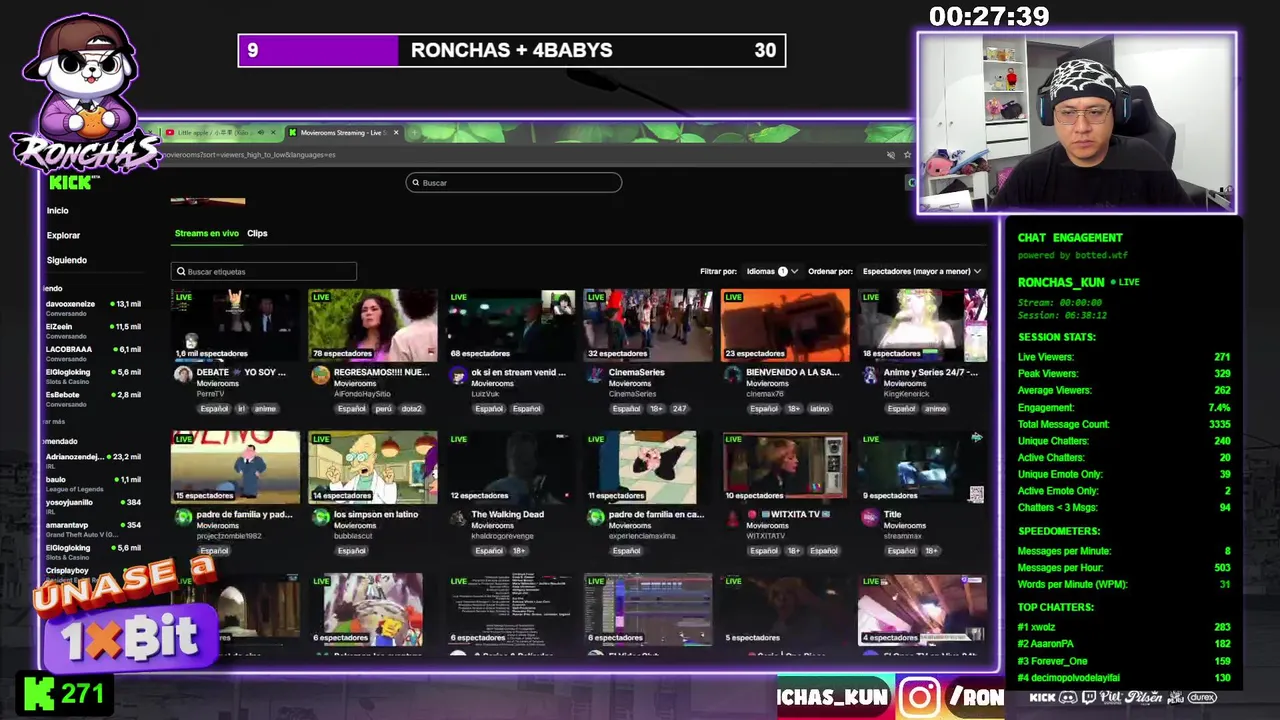Open PerreTV's channel avatar
This screenshot has width=1280, height=720.
183,374
